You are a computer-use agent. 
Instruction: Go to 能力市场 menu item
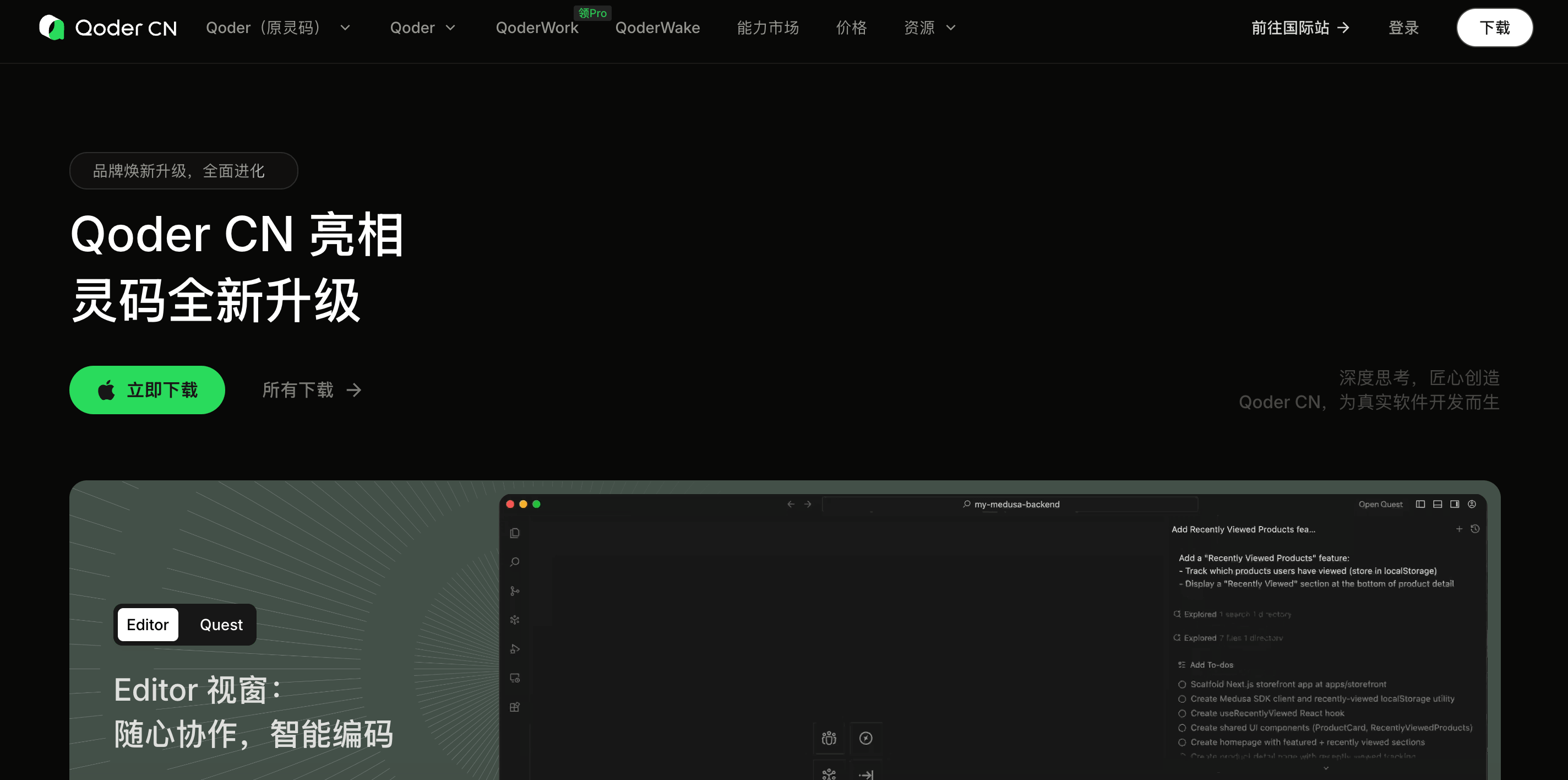click(767, 28)
